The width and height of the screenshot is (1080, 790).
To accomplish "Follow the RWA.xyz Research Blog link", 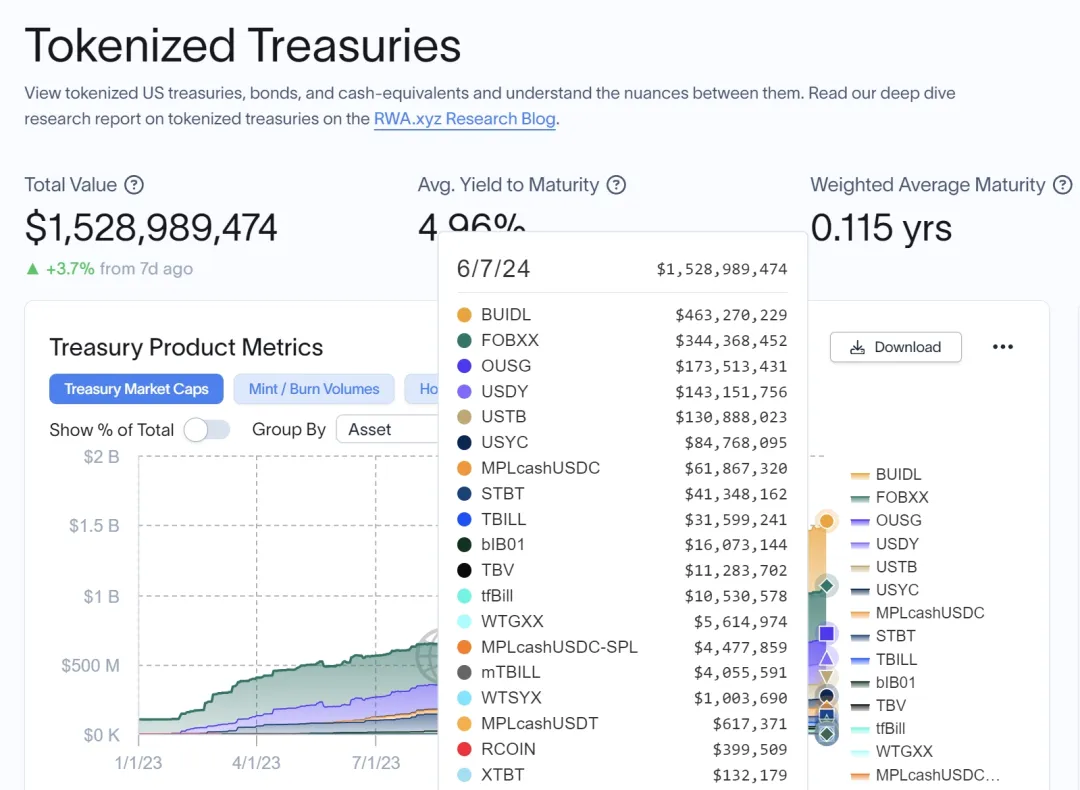I will (465, 118).
